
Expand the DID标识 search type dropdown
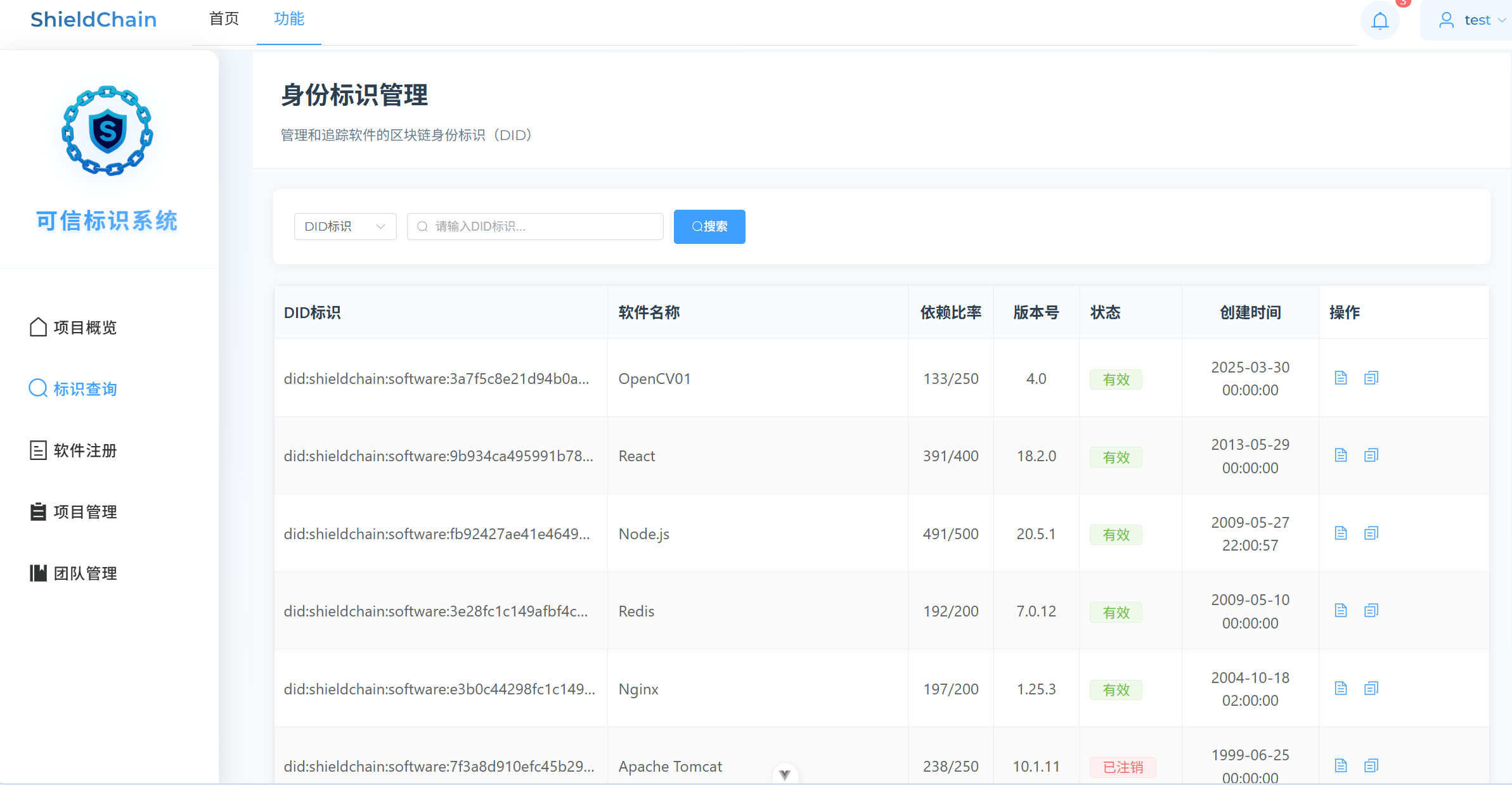(345, 227)
